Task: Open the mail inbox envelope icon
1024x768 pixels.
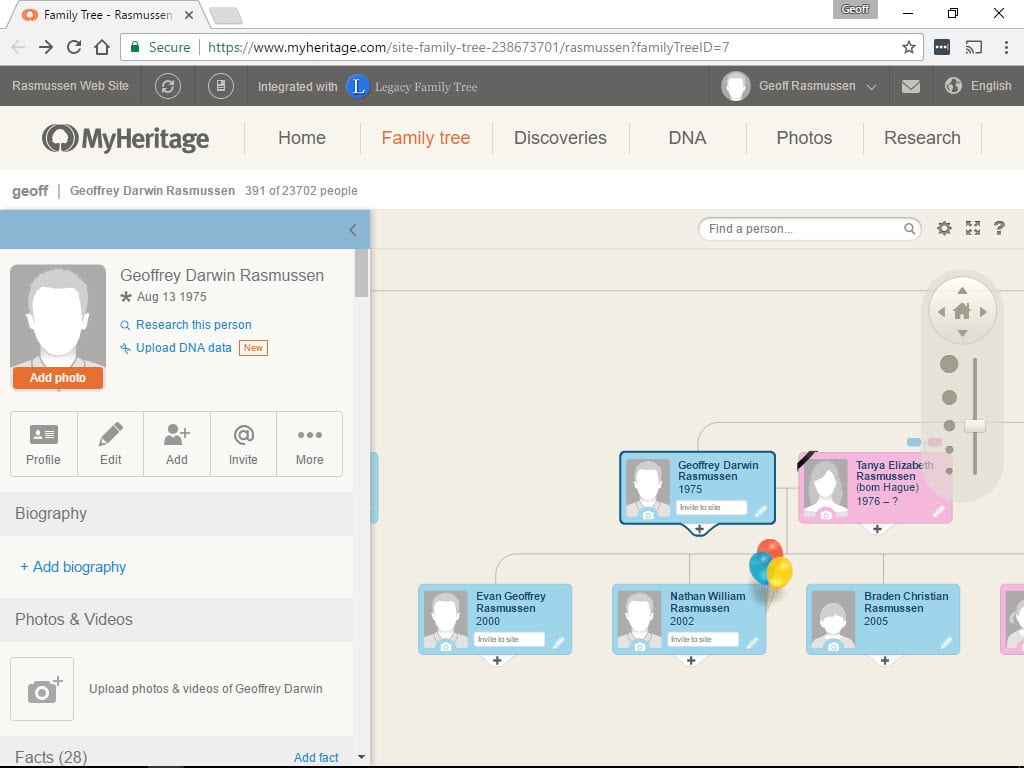Action: (910, 86)
